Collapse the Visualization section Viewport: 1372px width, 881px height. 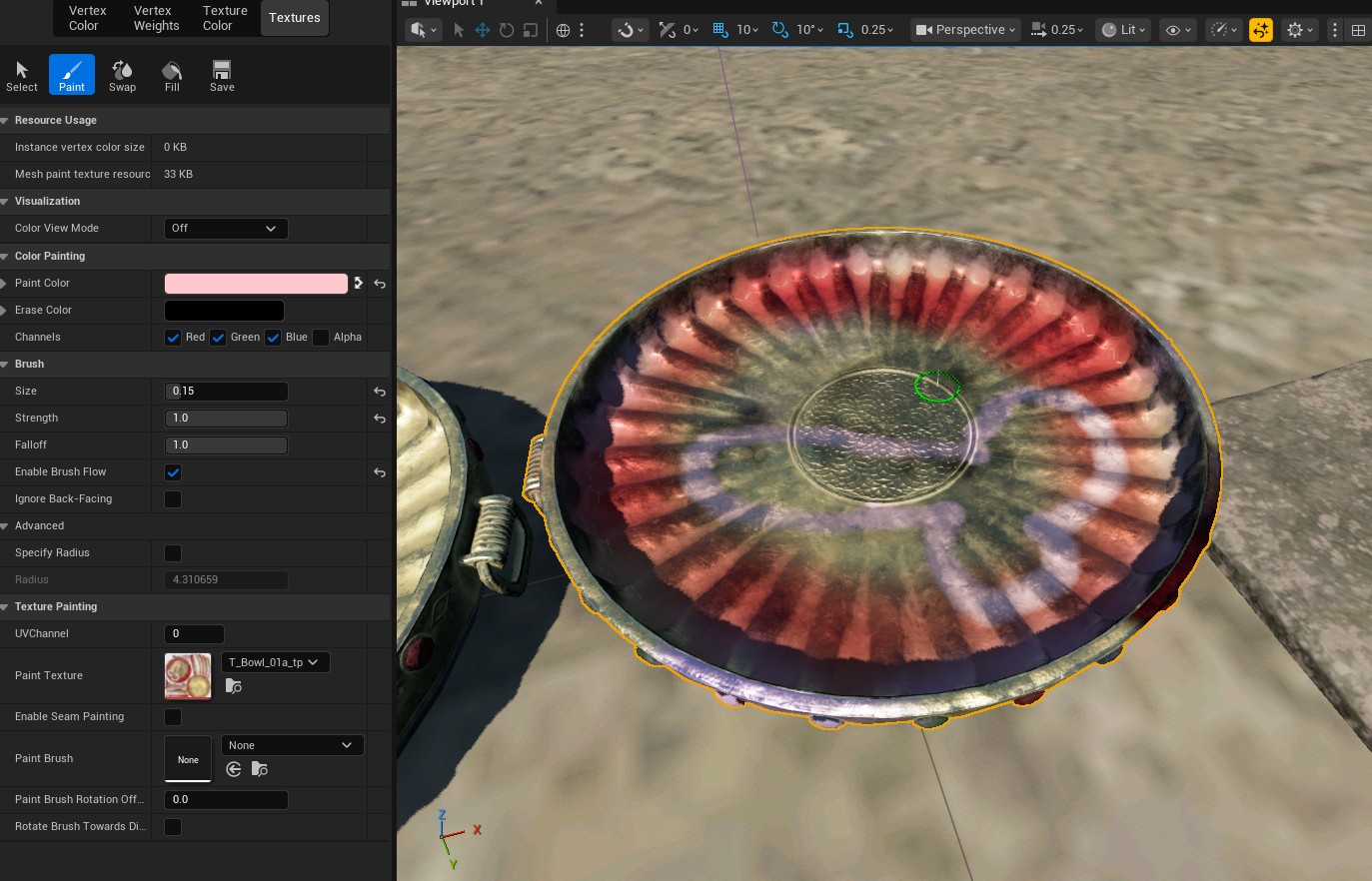[5, 202]
